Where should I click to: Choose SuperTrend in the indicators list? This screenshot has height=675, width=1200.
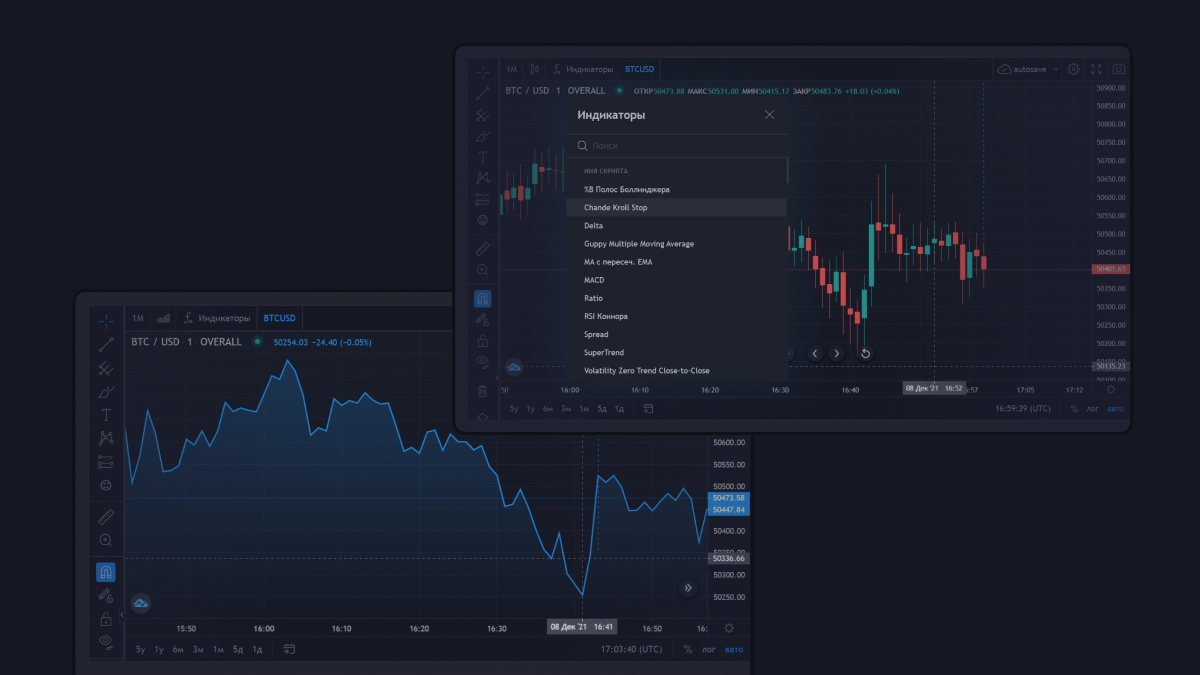(603, 353)
